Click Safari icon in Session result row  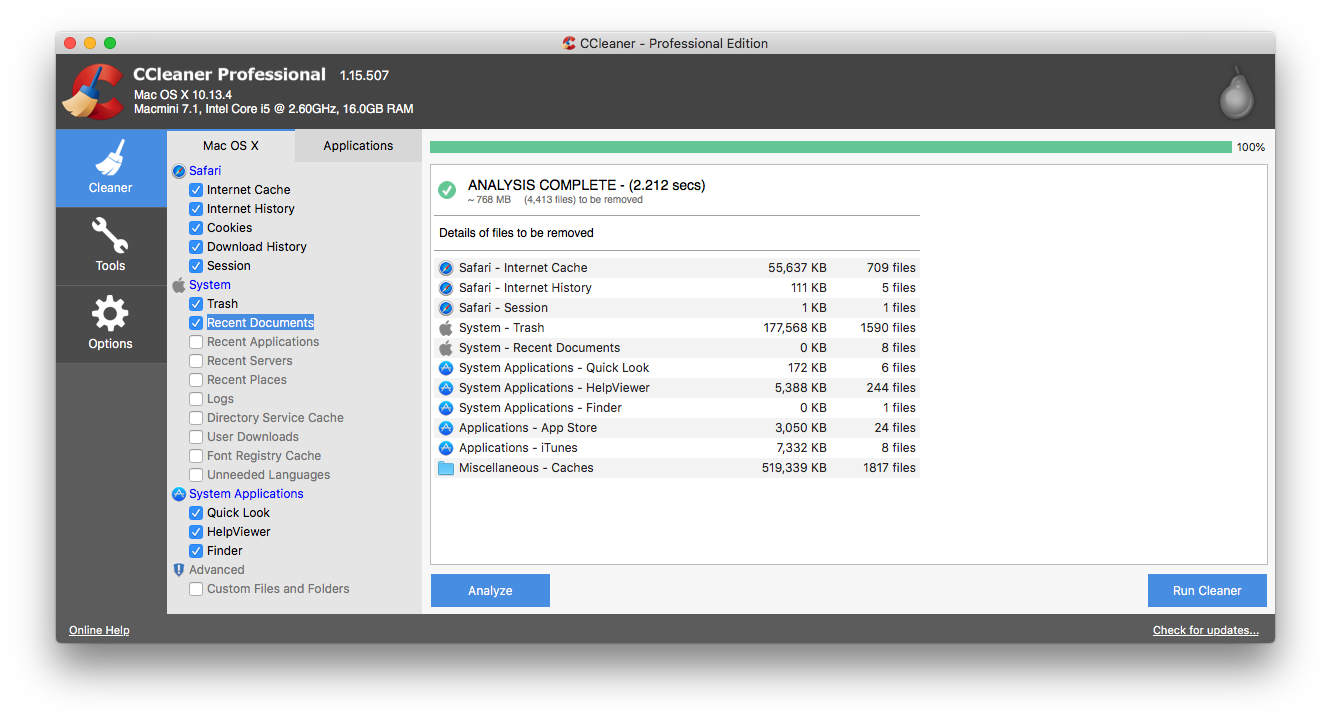[x=446, y=308]
